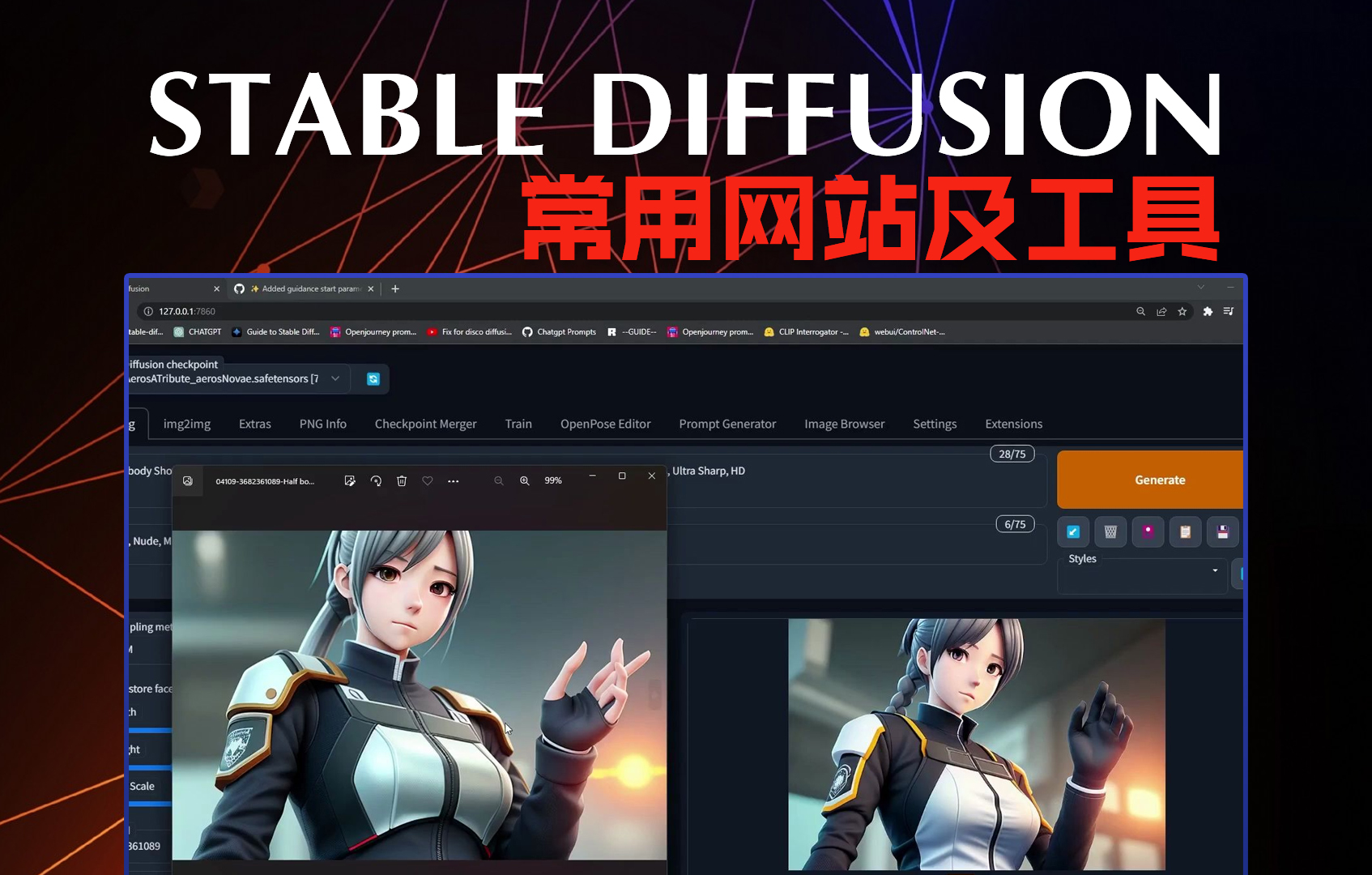Open the OpenPose Editor tab

[606, 424]
